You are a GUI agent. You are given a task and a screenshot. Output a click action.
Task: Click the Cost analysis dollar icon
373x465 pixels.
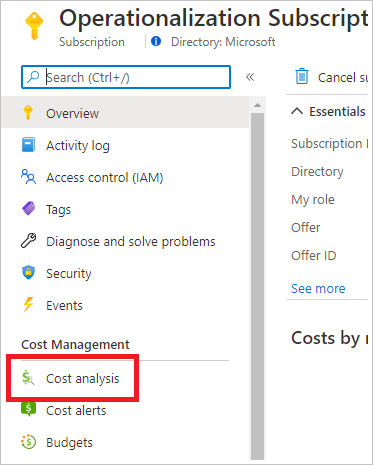tap(28, 378)
